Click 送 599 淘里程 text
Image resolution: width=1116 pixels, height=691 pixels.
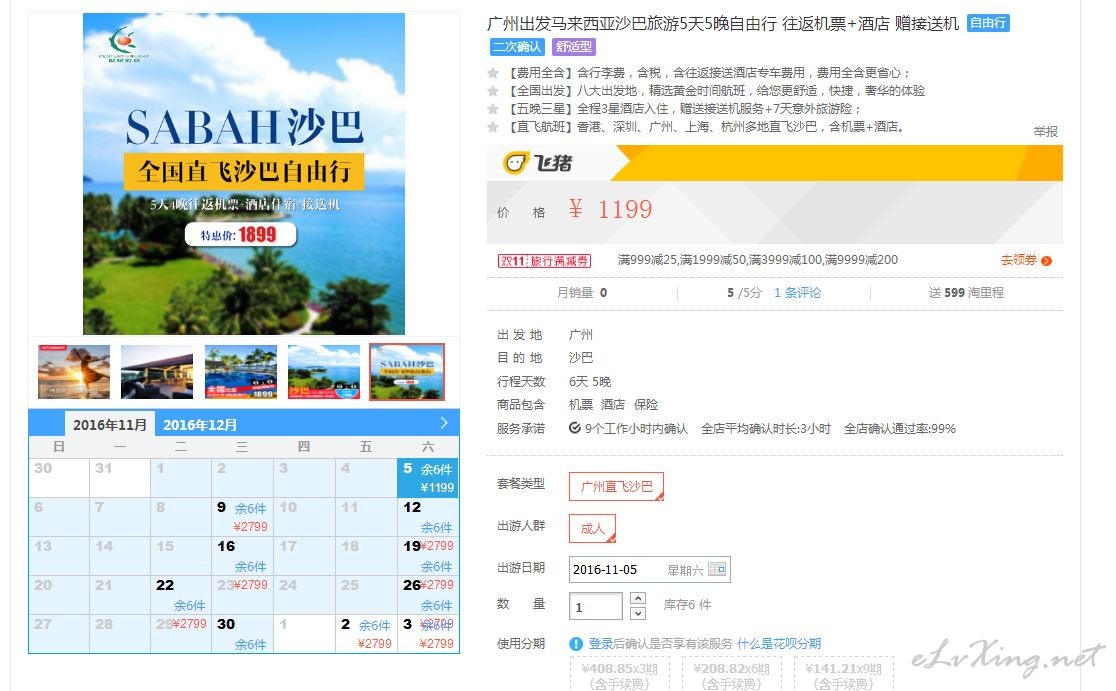[966, 292]
